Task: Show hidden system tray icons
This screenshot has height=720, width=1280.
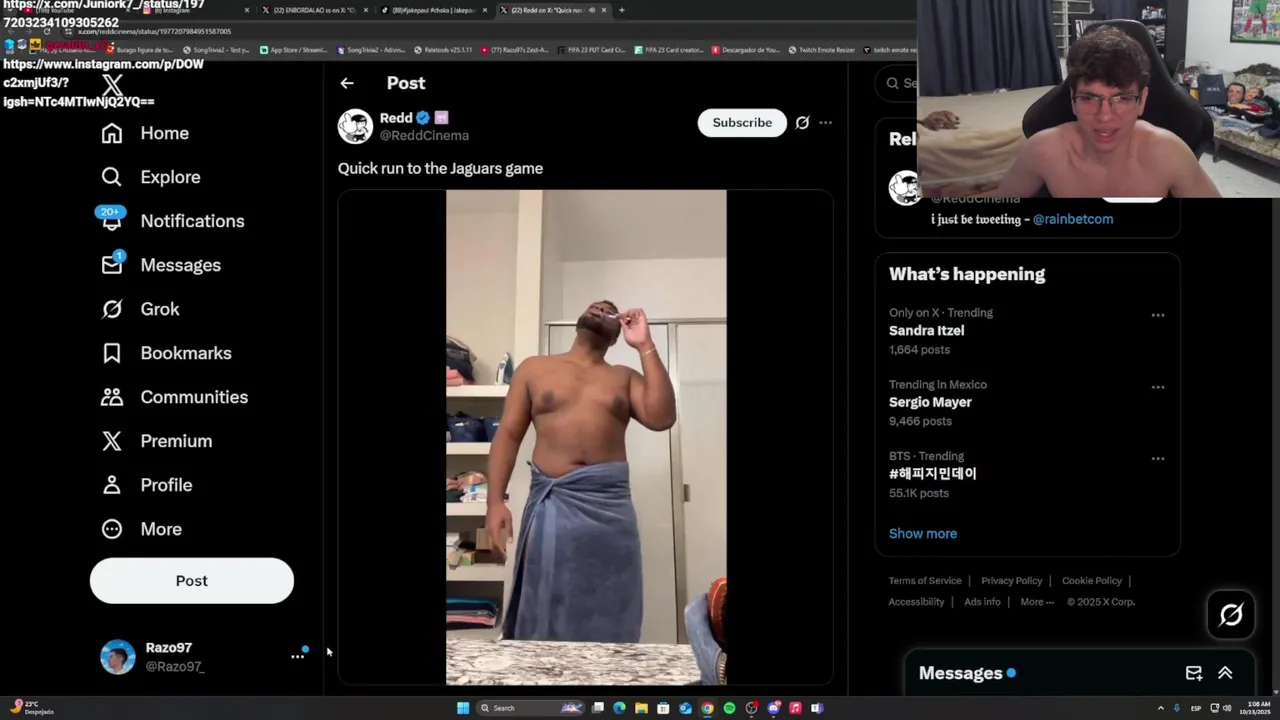Action: point(1161,708)
